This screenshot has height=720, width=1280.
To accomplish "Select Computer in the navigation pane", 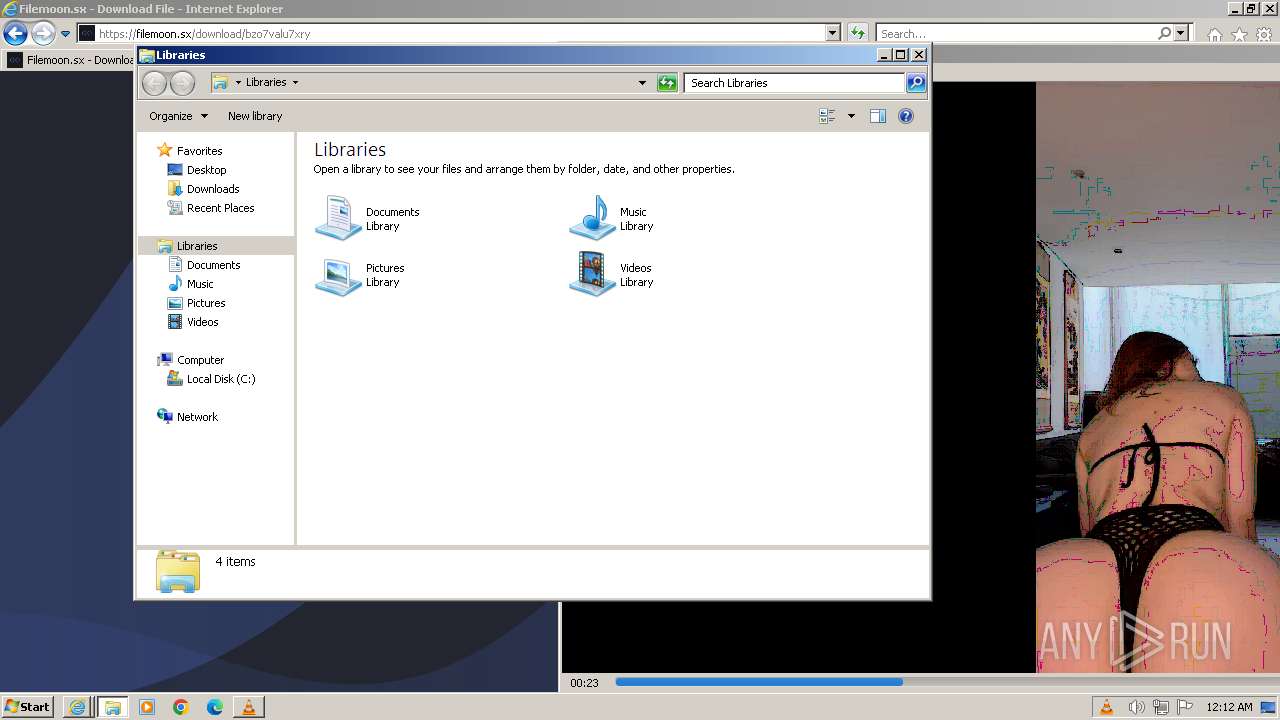I will pyautogui.click(x=200, y=360).
